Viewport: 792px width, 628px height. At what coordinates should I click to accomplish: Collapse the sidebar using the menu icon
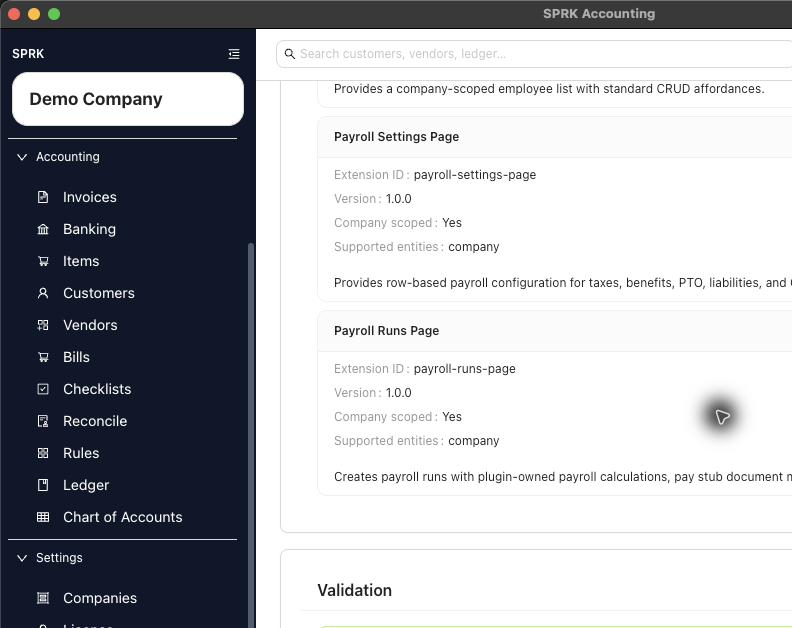(x=233, y=54)
